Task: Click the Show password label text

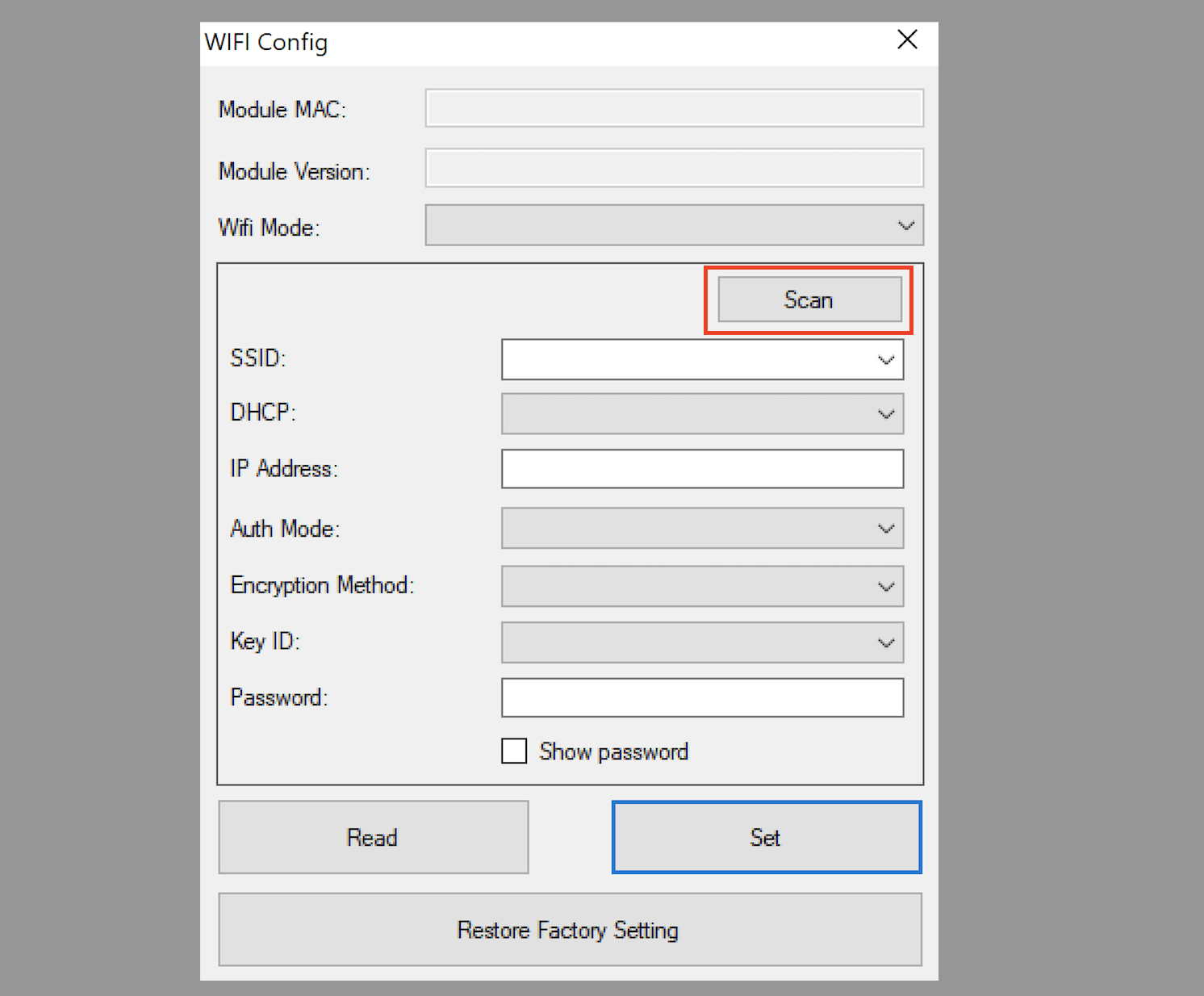Action: tap(613, 752)
